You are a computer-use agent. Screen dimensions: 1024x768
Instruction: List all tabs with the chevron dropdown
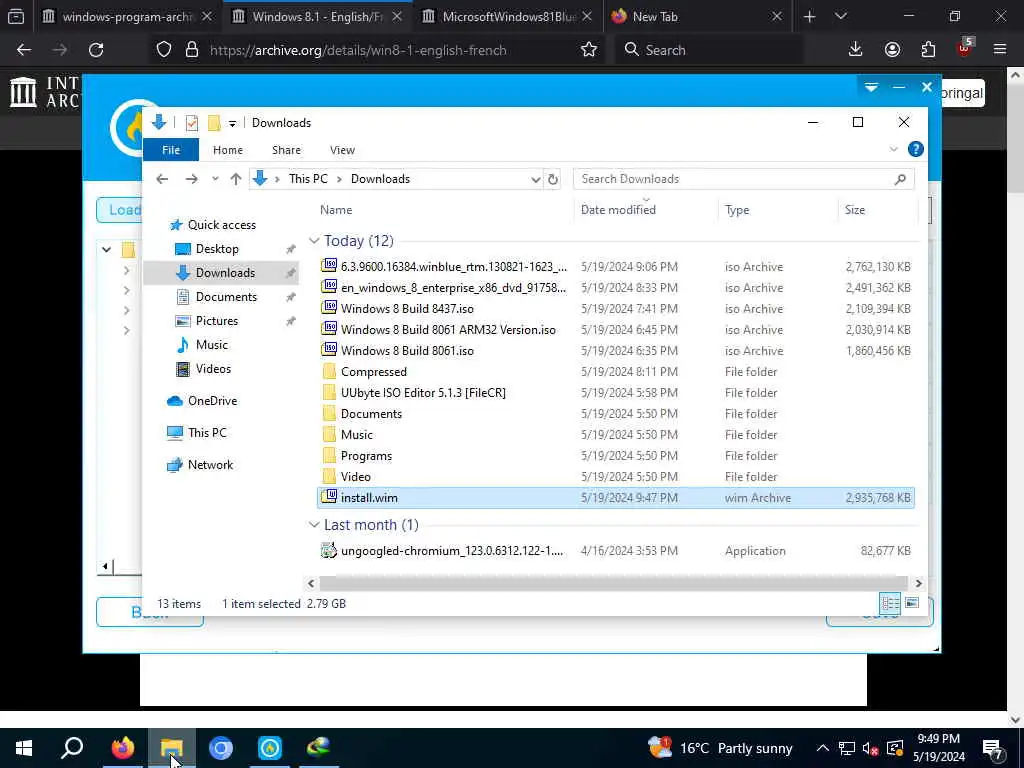coord(840,16)
